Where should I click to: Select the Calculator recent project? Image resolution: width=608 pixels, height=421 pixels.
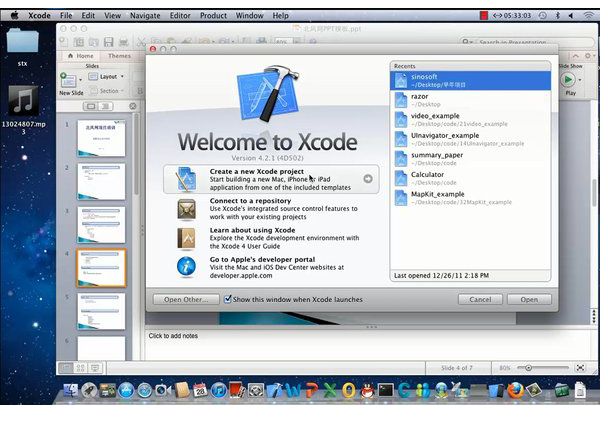pyautogui.click(x=470, y=178)
